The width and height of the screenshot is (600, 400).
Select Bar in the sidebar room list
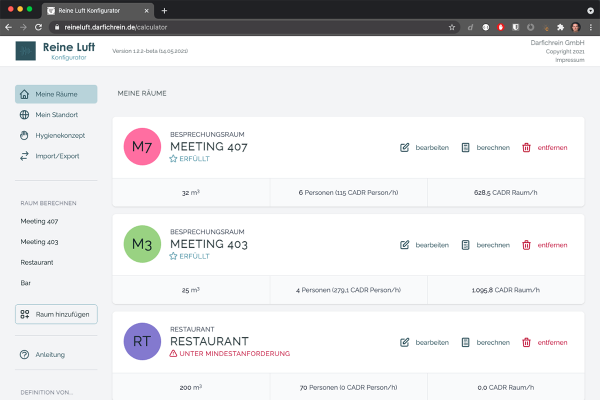pos(26,283)
